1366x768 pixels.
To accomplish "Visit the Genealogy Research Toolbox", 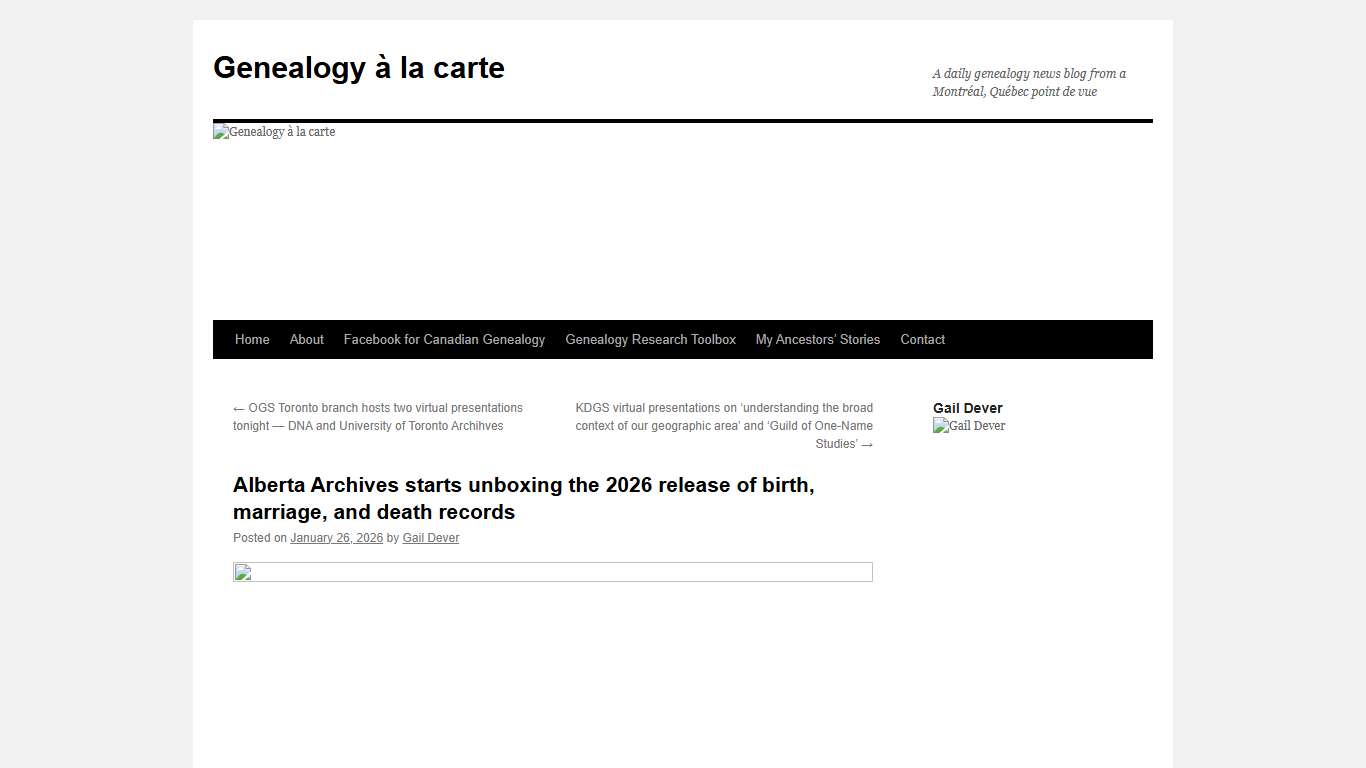I will coord(650,339).
